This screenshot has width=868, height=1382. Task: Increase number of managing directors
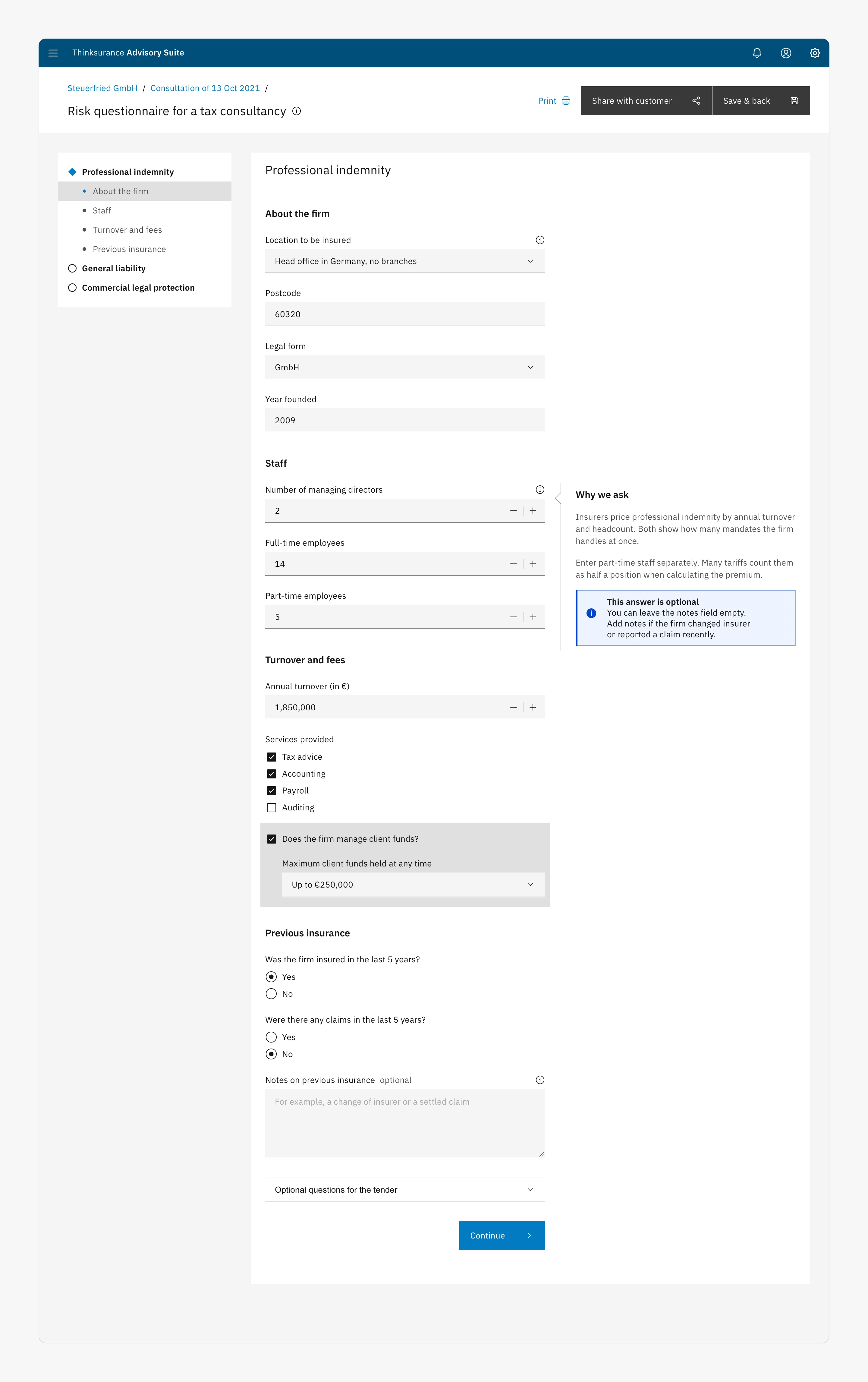click(x=533, y=511)
